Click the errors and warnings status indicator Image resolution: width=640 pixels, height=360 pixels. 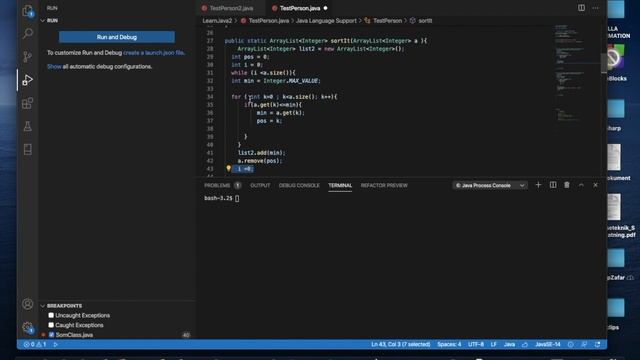35,344
